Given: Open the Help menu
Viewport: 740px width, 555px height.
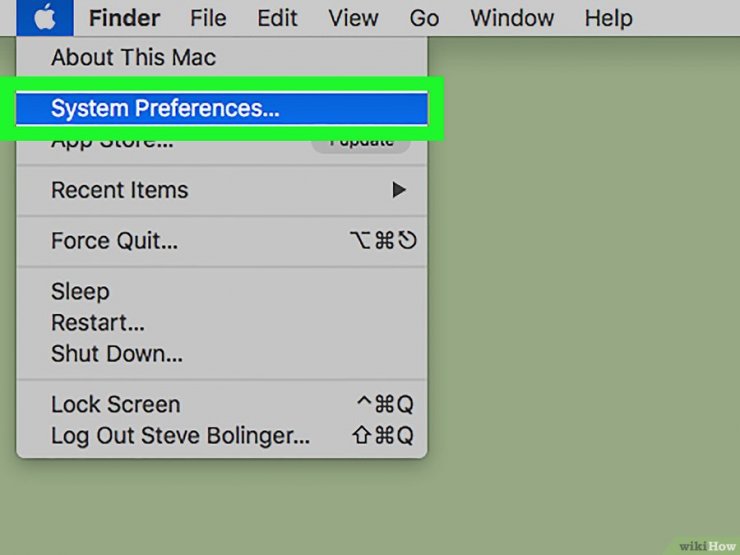Looking at the screenshot, I should [608, 18].
